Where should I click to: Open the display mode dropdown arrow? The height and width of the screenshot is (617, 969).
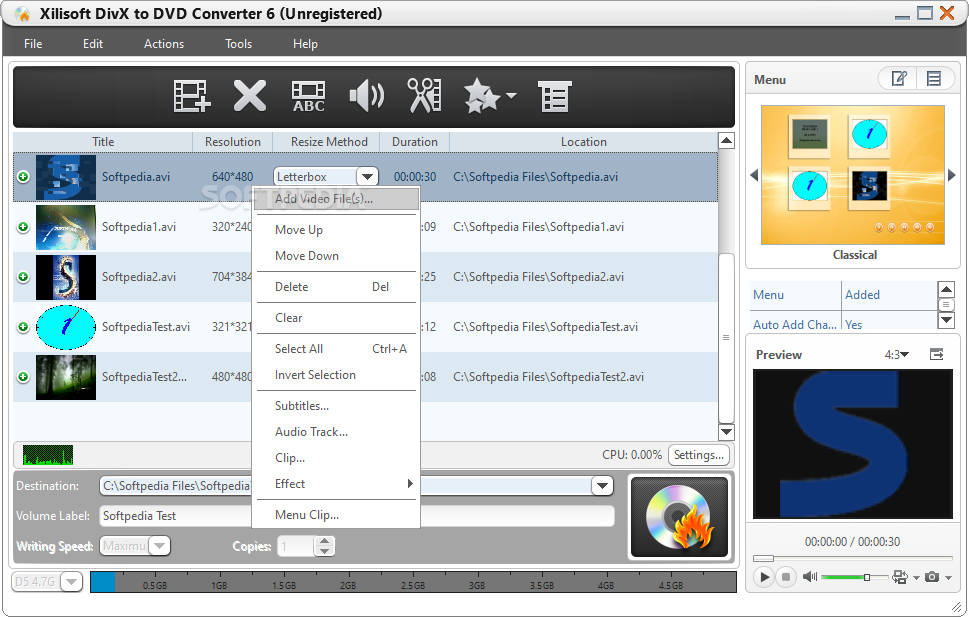(916, 578)
